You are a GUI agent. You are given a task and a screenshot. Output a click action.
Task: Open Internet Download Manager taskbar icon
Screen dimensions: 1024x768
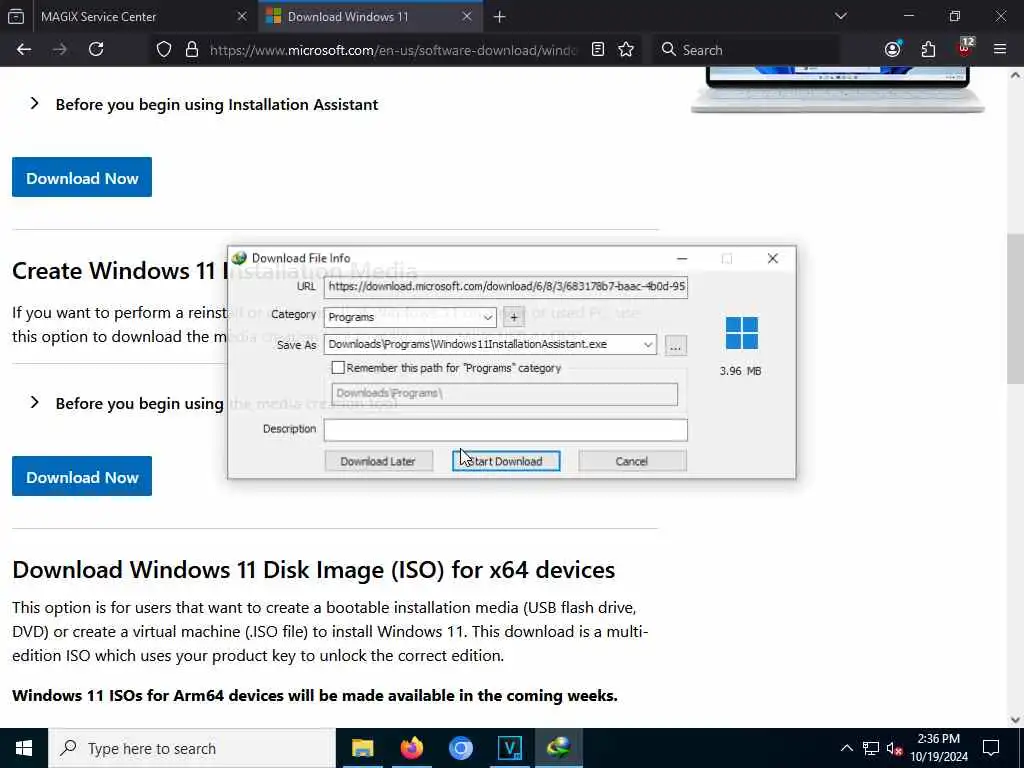point(558,748)
